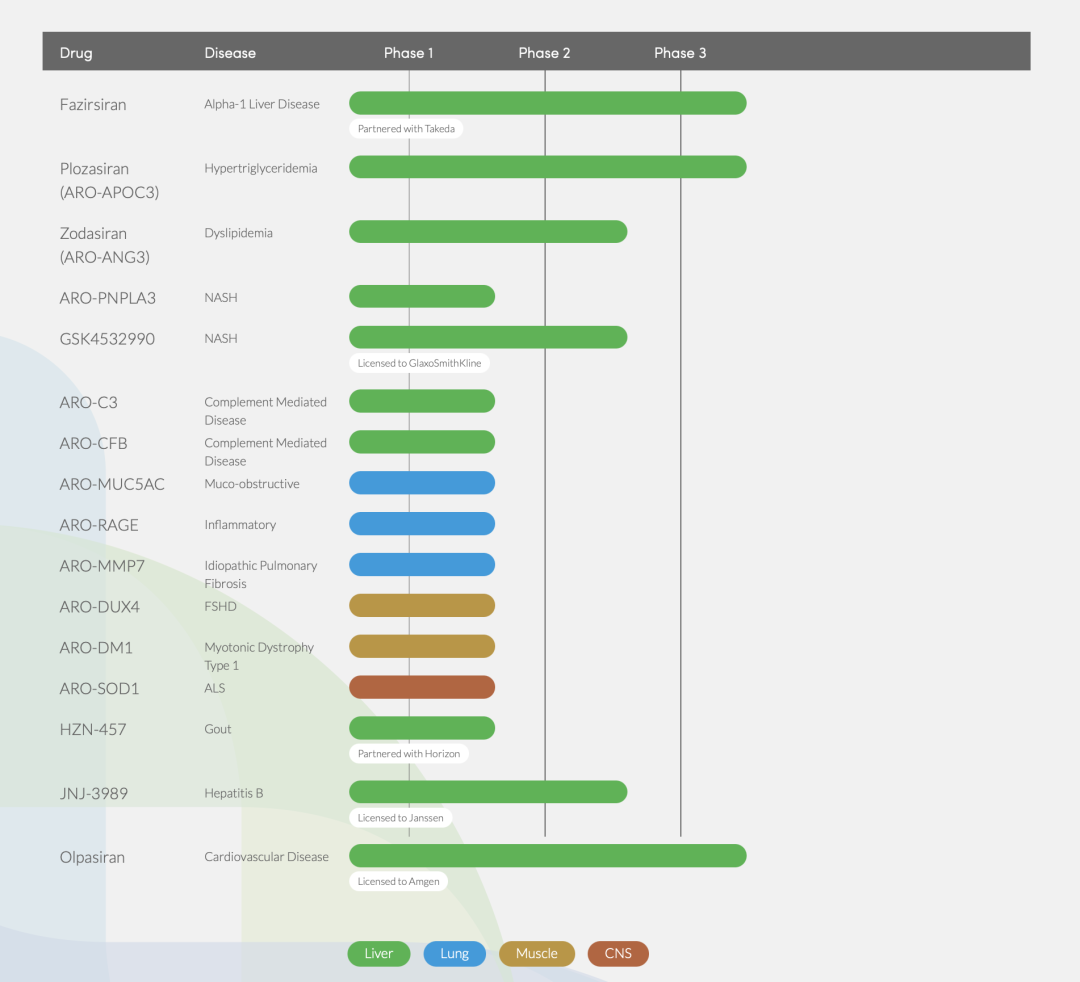Click the Phase 3 column header
1080x982 pixels.
tap(680, 53)
